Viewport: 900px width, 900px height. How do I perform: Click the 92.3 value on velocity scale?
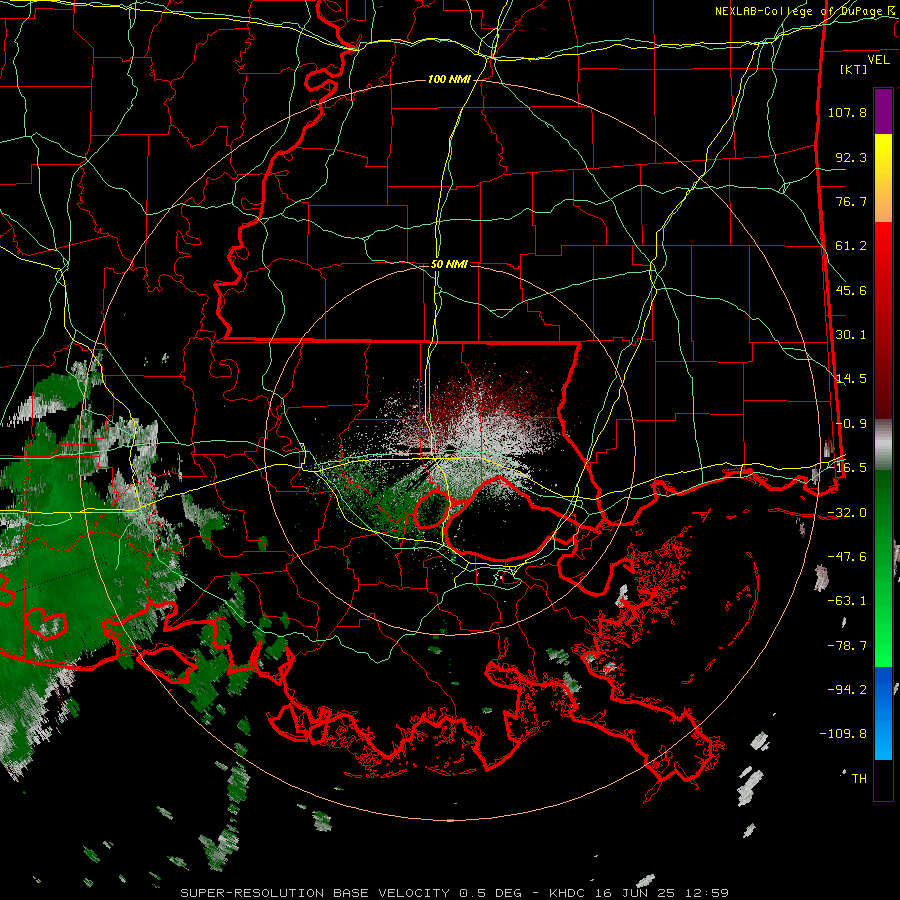click(851, 157)
